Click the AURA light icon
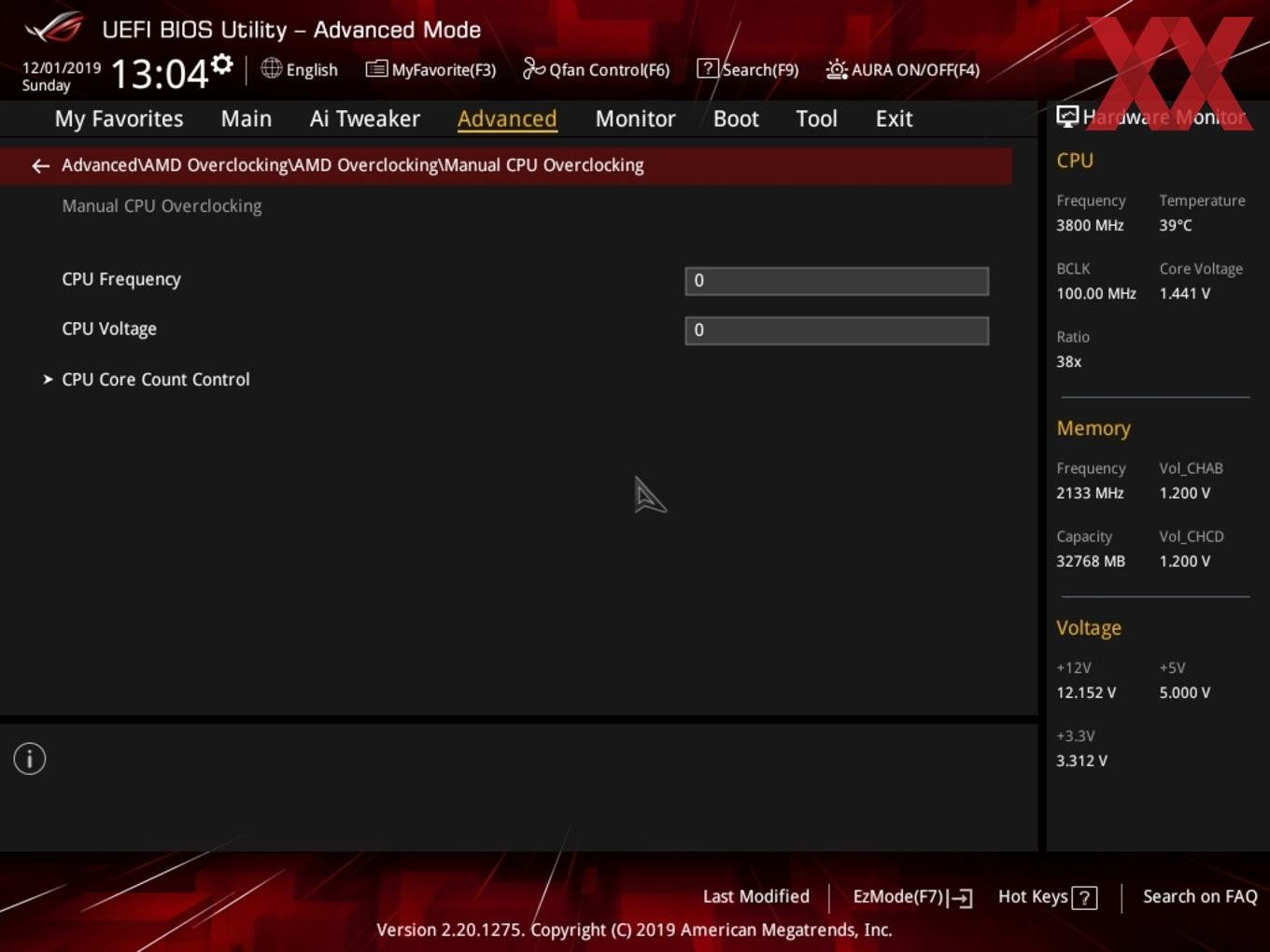The height and width of the screenshot is (952, 1270). coord(837,69)
